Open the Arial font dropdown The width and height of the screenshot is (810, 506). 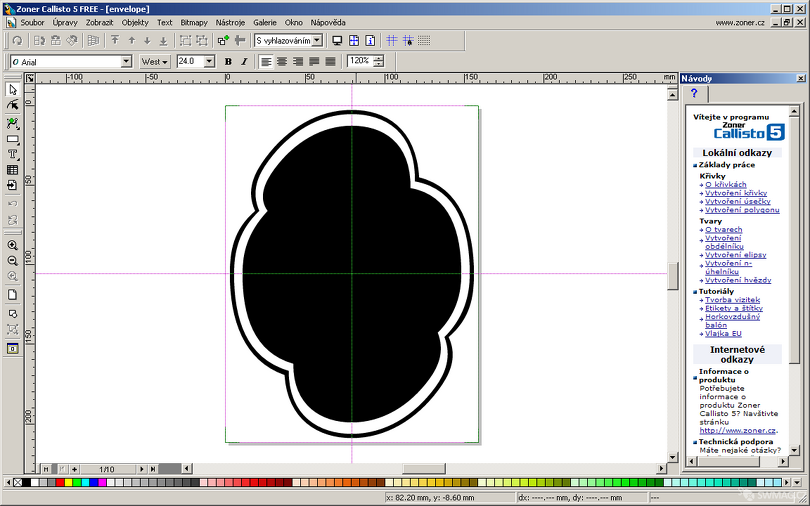click(126, 62)
